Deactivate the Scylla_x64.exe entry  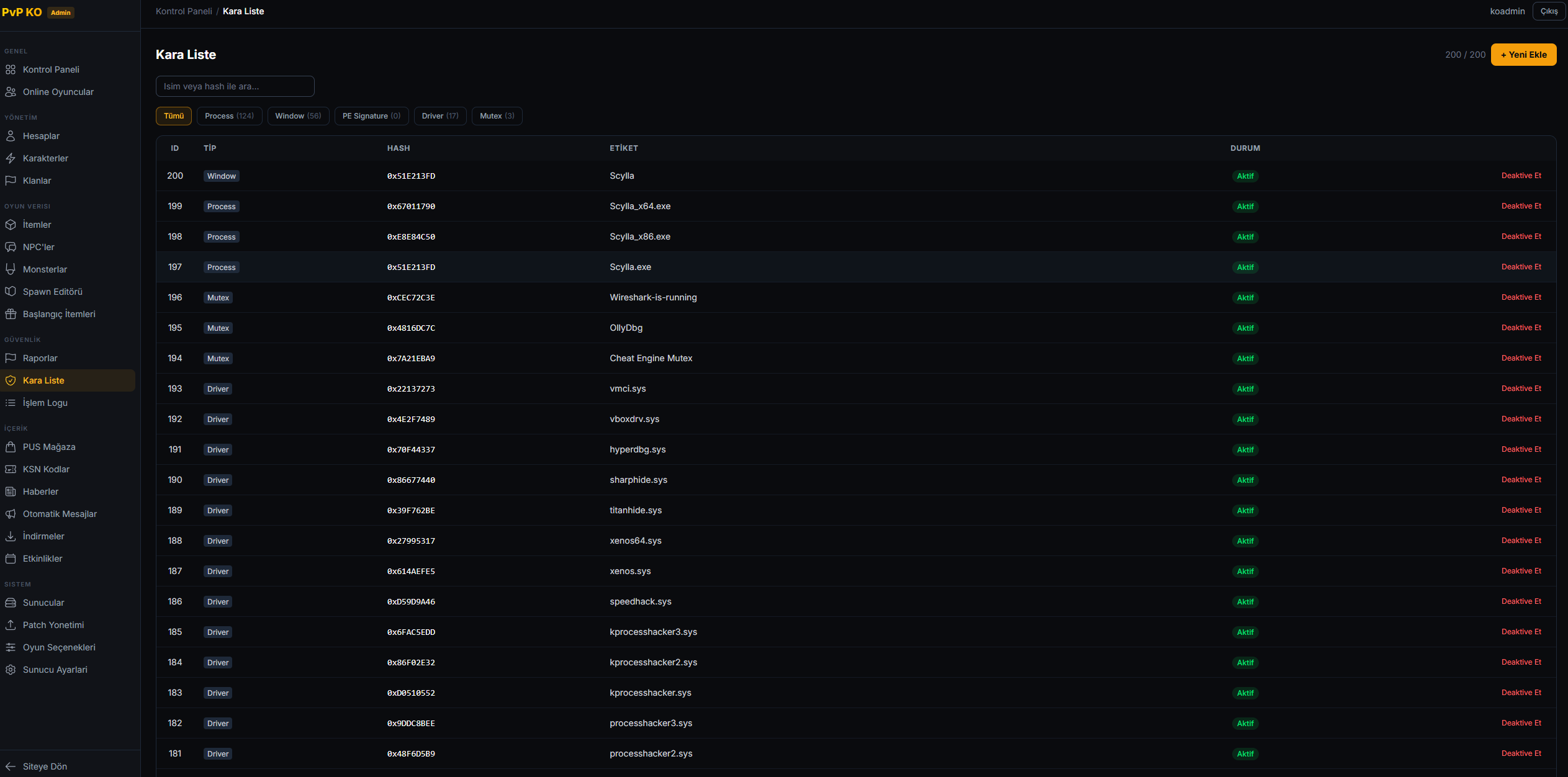1521,206
